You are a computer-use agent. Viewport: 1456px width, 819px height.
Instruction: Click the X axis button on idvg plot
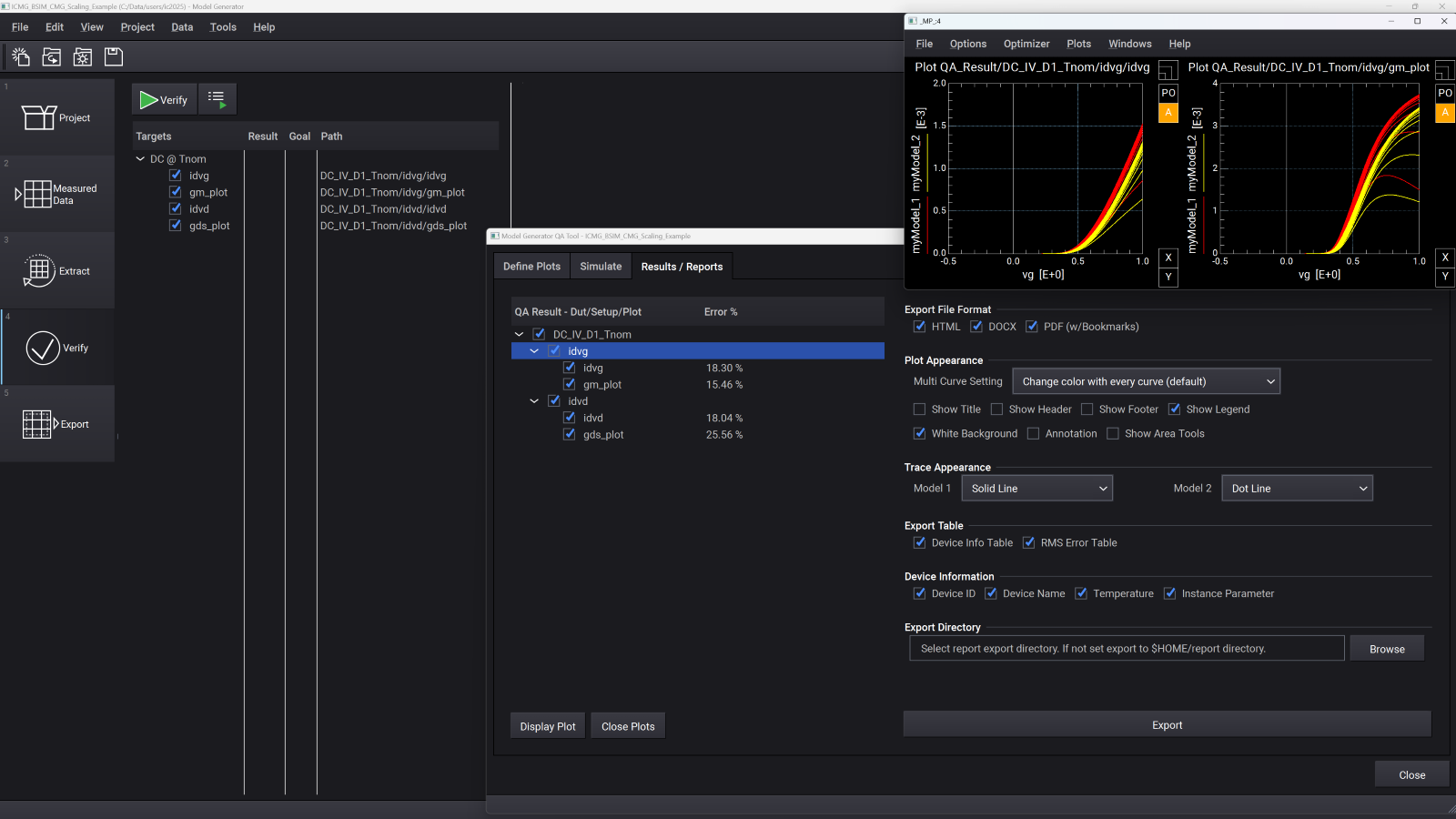click(1168, 258)
